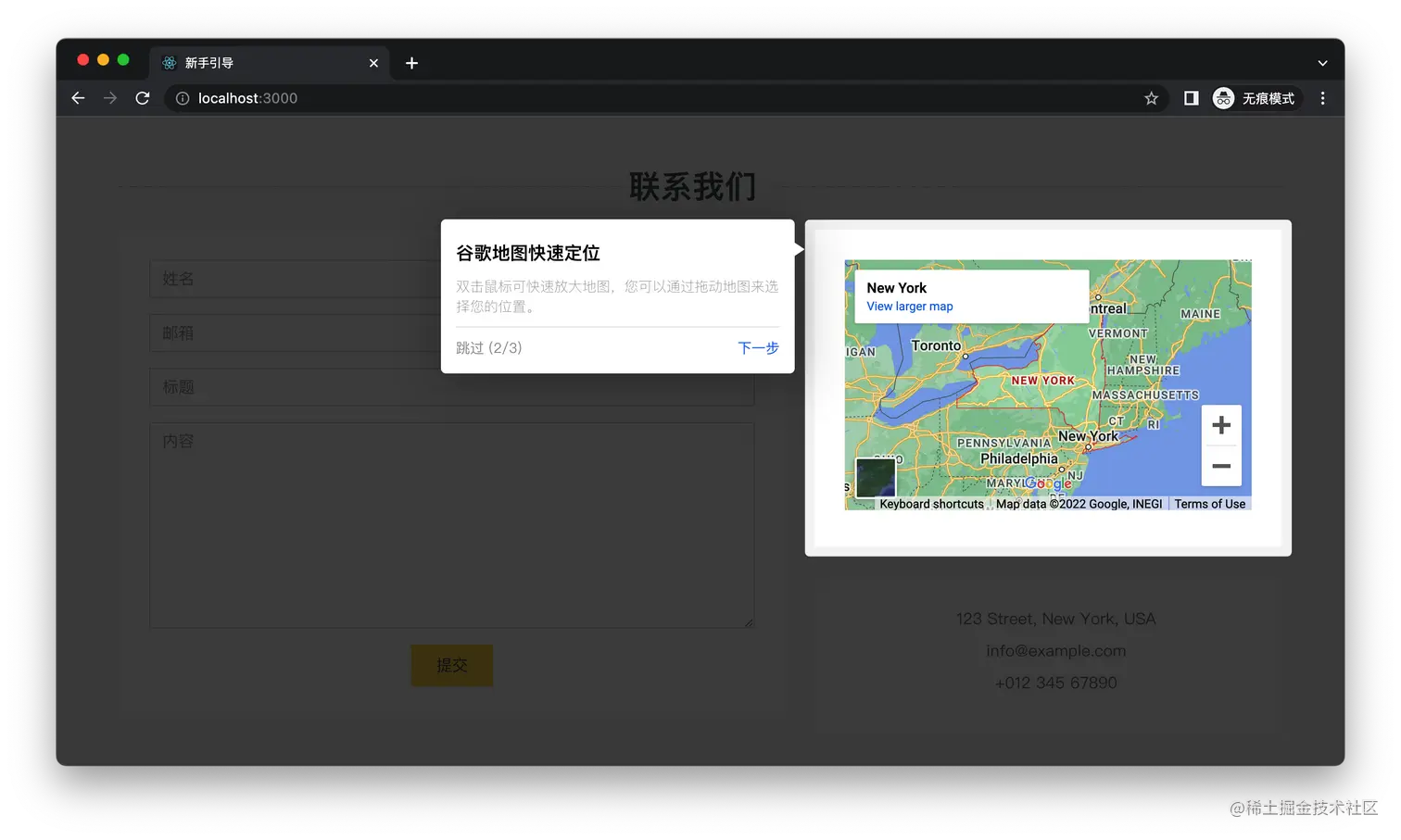The height and width of the screenshot is (840, 1401).
Task: Zoom in on the map
Action: (x=1221, y=425)
